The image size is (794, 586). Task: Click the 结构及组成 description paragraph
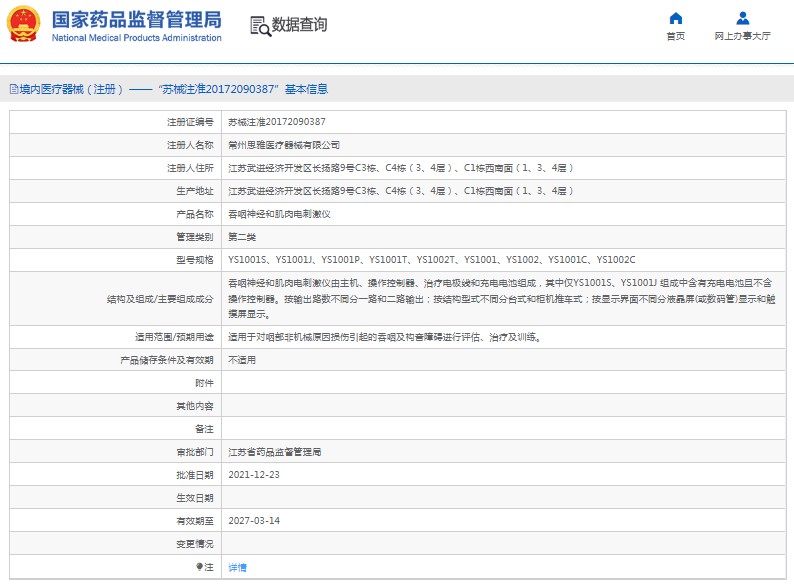tap(501, 298)
